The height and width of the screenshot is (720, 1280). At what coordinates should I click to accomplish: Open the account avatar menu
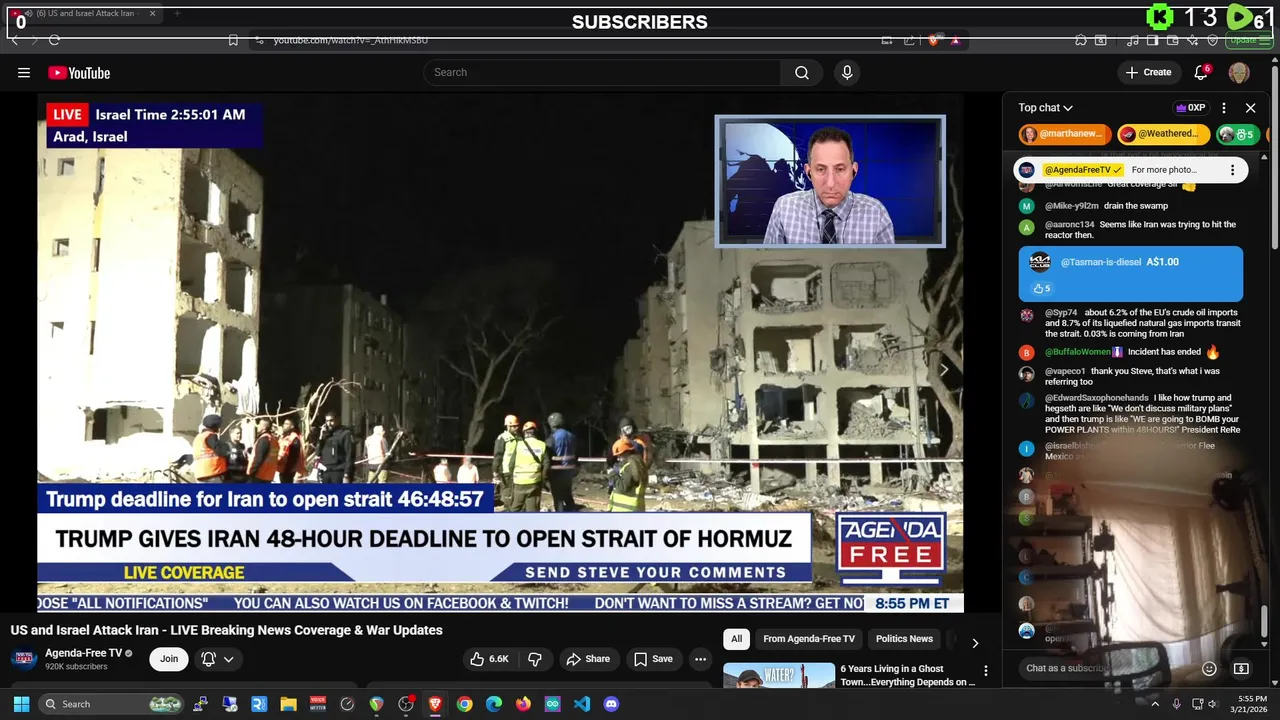point(1239,72)
